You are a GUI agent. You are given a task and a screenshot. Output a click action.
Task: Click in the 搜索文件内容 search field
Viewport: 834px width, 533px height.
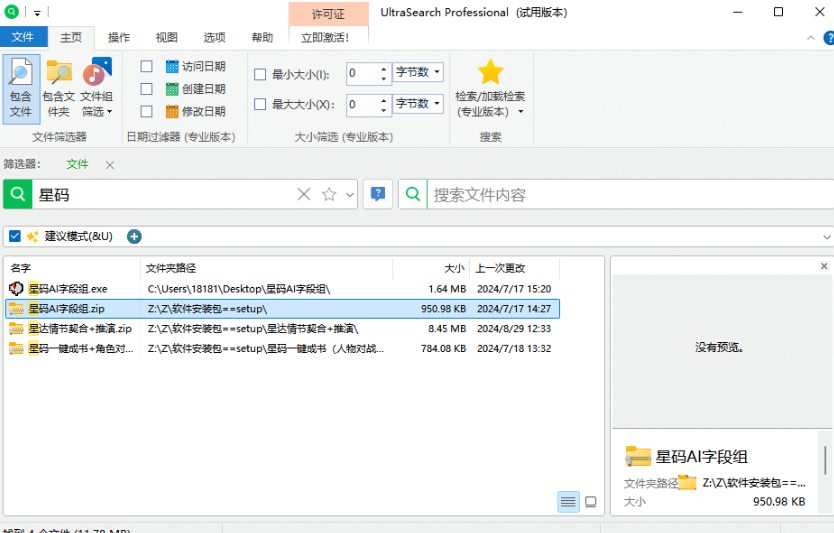point(620,195)
